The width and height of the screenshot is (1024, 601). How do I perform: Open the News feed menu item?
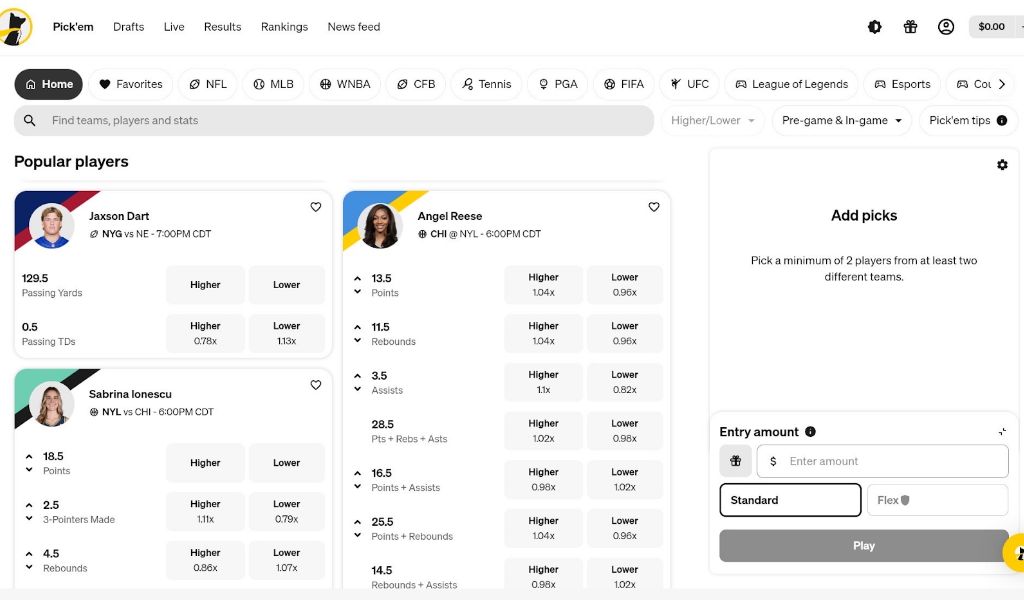(354, 27)
